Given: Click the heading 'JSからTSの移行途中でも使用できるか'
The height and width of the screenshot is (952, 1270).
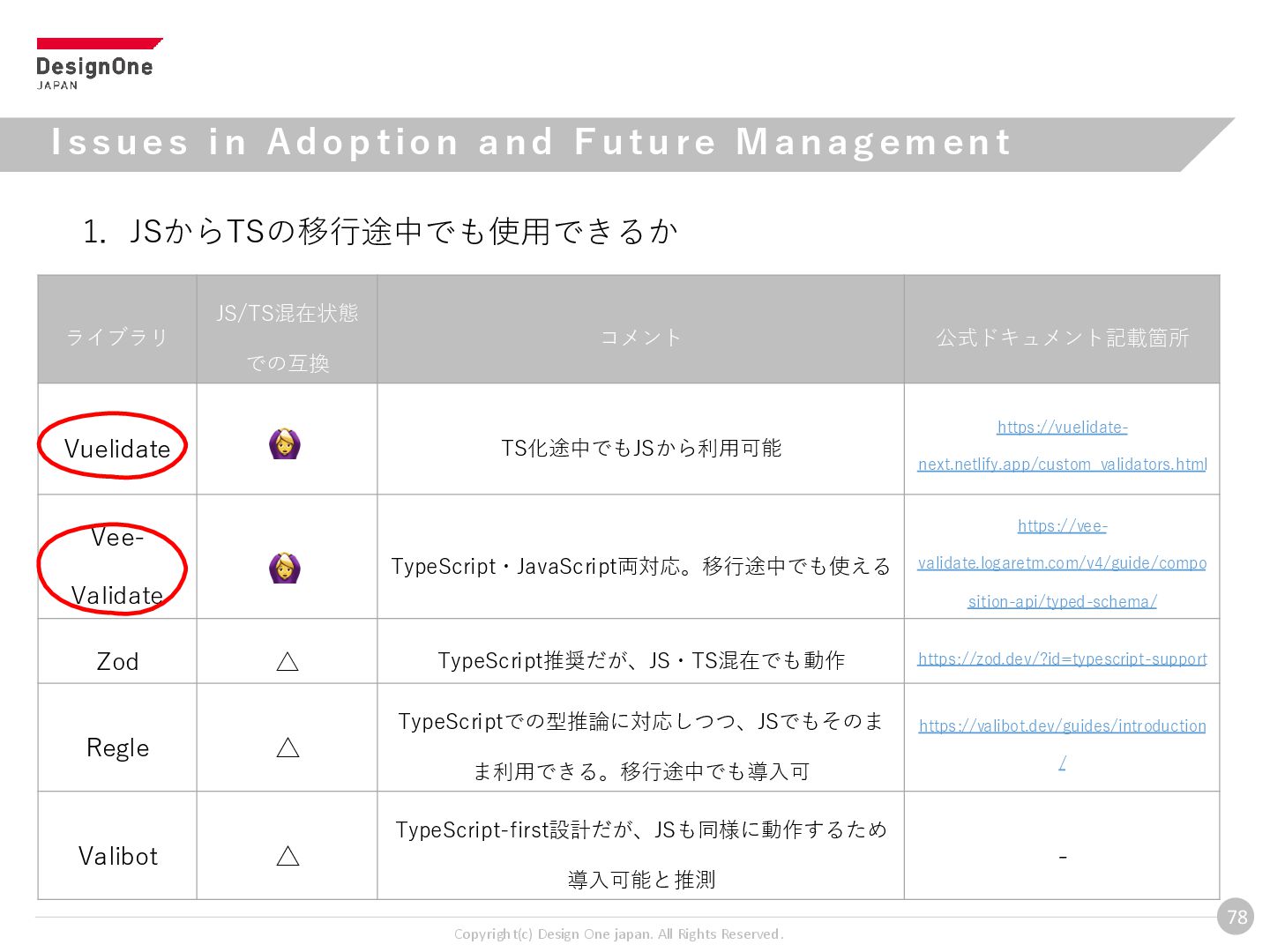Looking at the screenshot, I should 403,231.
